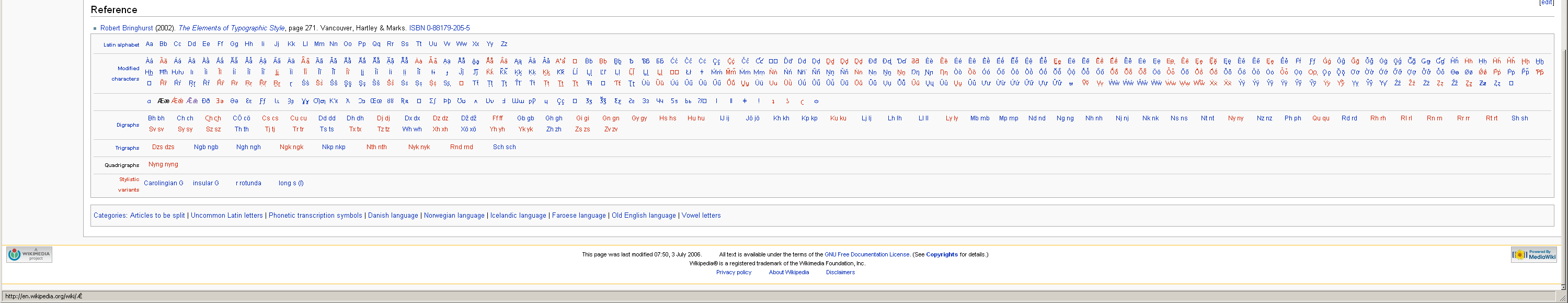This screenshot has width=1568, height=303.
Task: Open the Ph ph digraph link
Action: coord(1293,118)
